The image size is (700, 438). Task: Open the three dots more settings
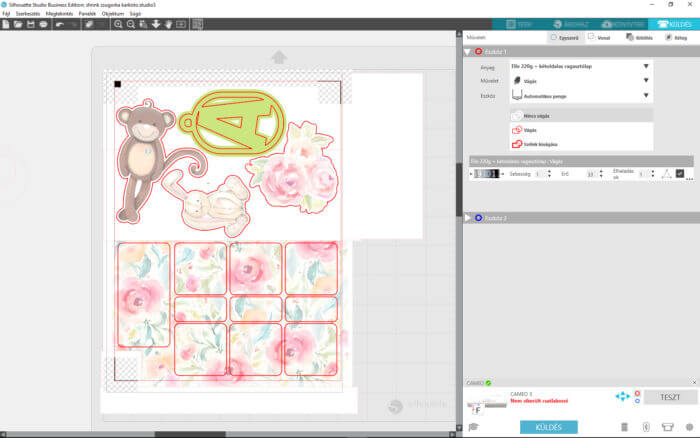click(690, 179)
